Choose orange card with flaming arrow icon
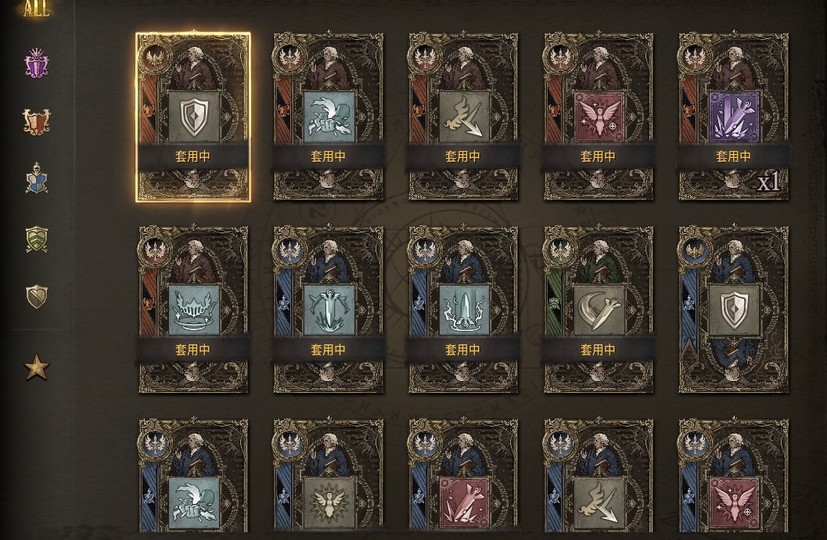Image resolution: width=827 pixels, height=540 pixels. (x=463, y=117)
